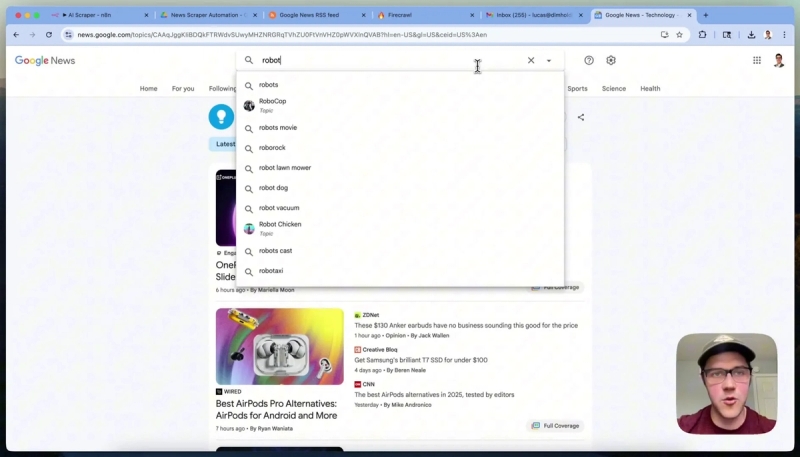The width and height of the screenshot is (800, 457).
Task: Open a new browser tab
Action: 706,15
